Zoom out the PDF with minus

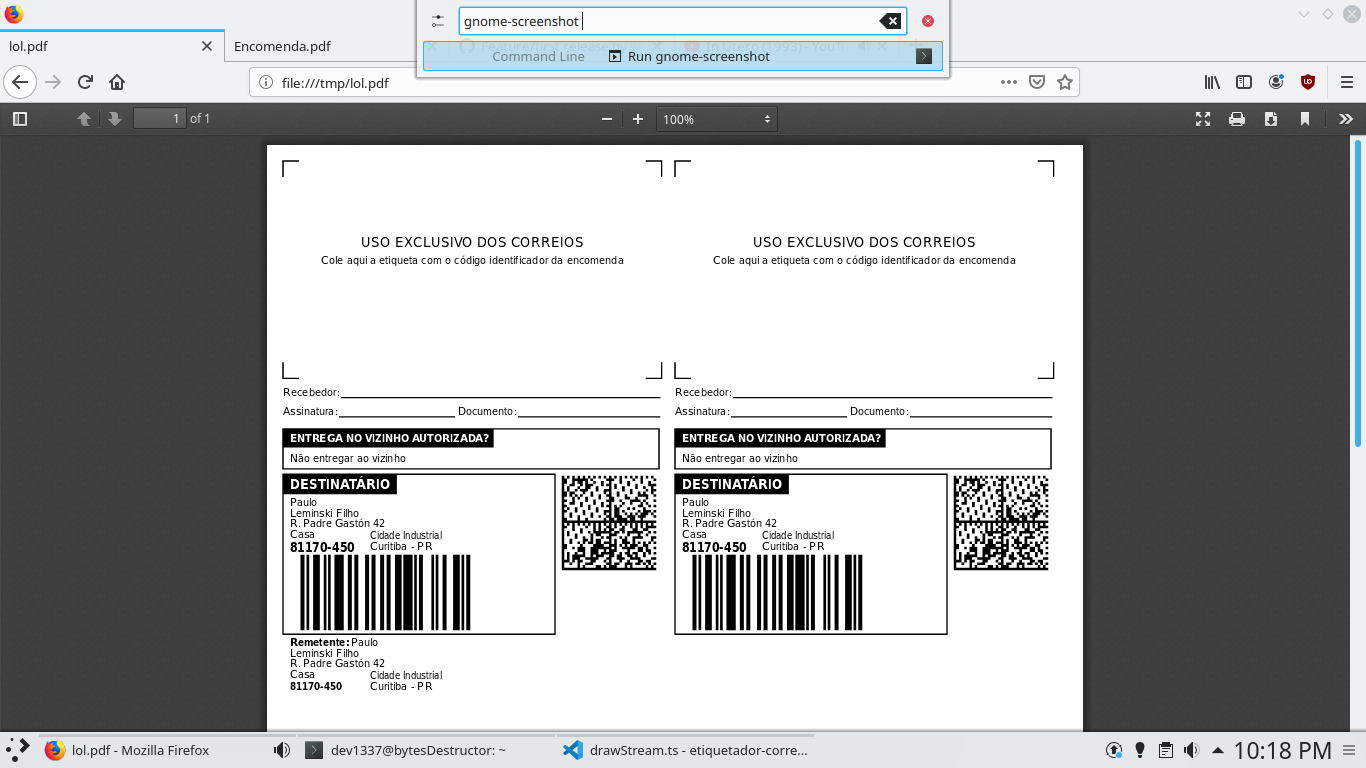tap(606, 119)
